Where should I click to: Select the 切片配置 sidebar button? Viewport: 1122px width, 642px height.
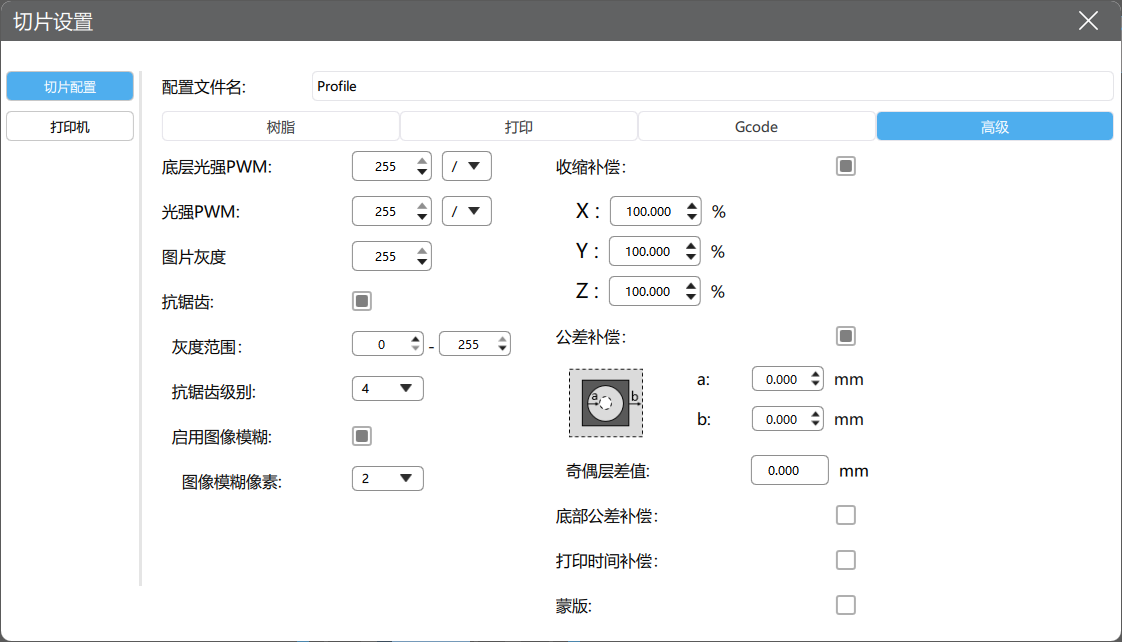click(x=70, y=87)
